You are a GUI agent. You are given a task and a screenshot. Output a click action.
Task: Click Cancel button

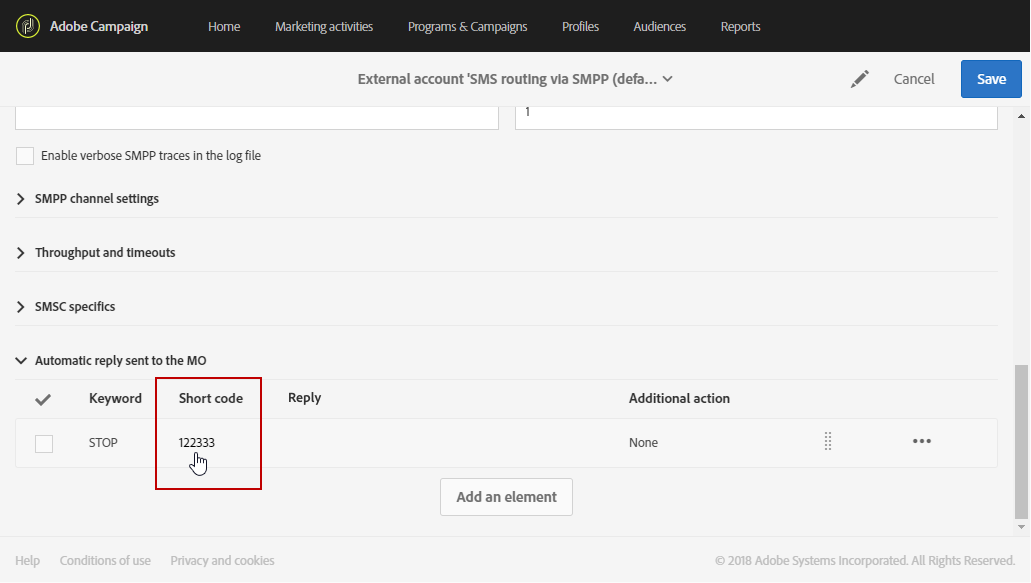914,79
